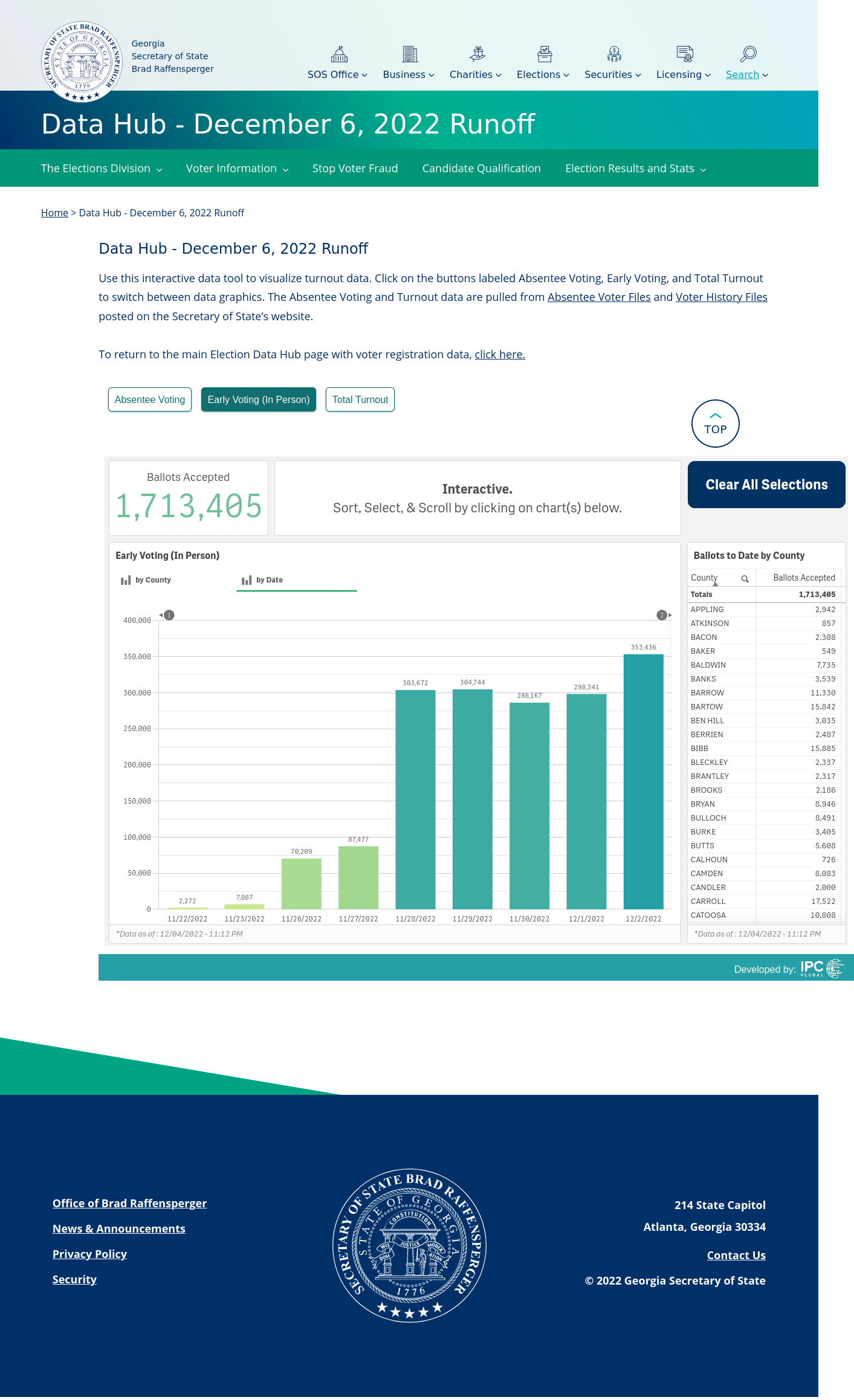The height and width of the screenshot is (1400, 854).
Task: Click the bar chart icon beside by County
Action: [x=126, y=580]
